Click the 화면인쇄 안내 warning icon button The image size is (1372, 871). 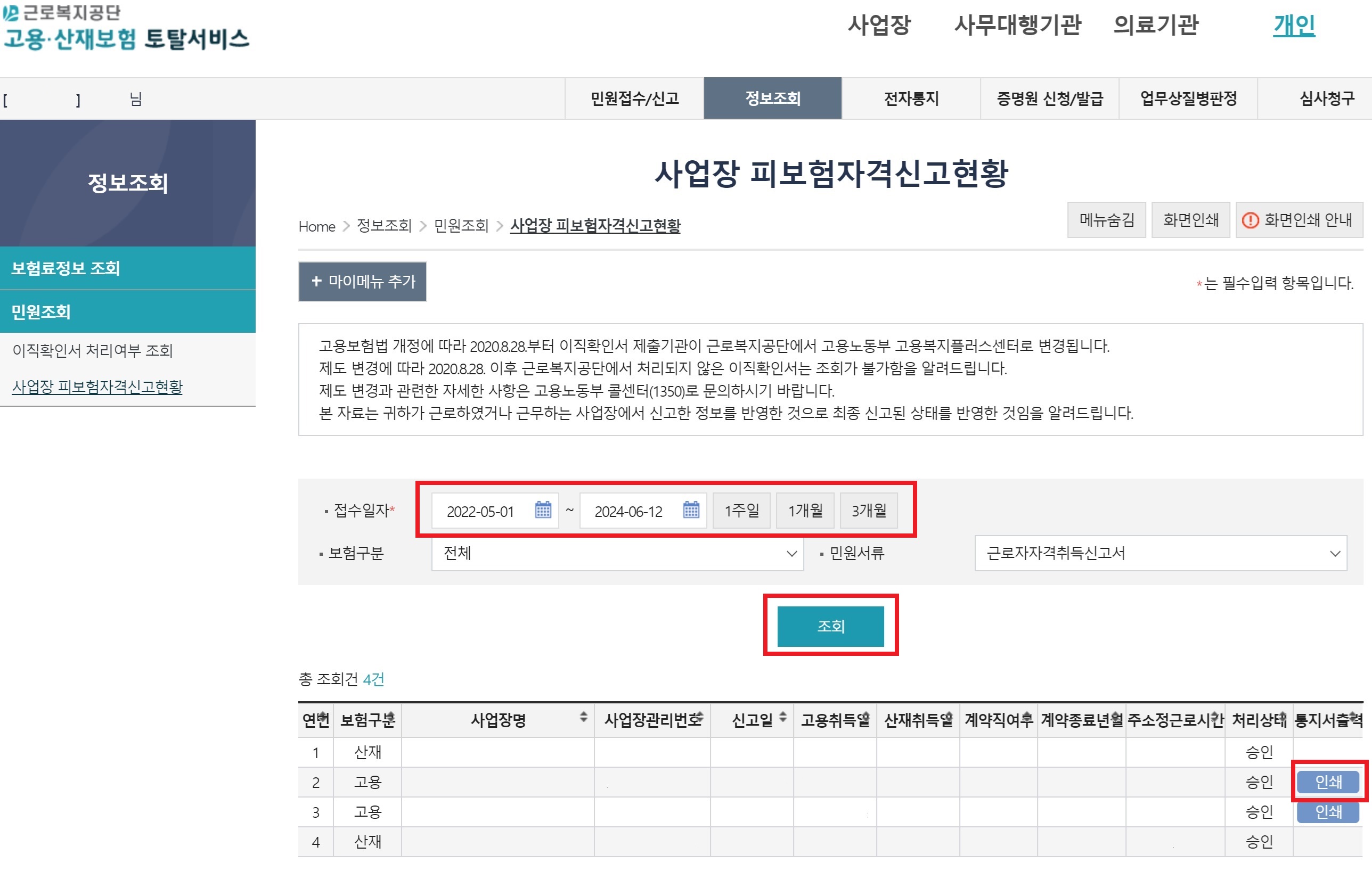point(1299,220)
